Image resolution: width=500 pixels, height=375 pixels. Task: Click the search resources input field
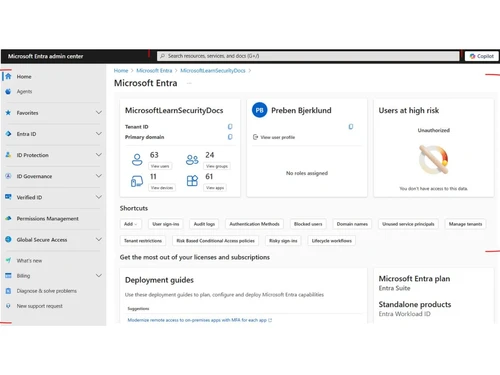point(308,56)
